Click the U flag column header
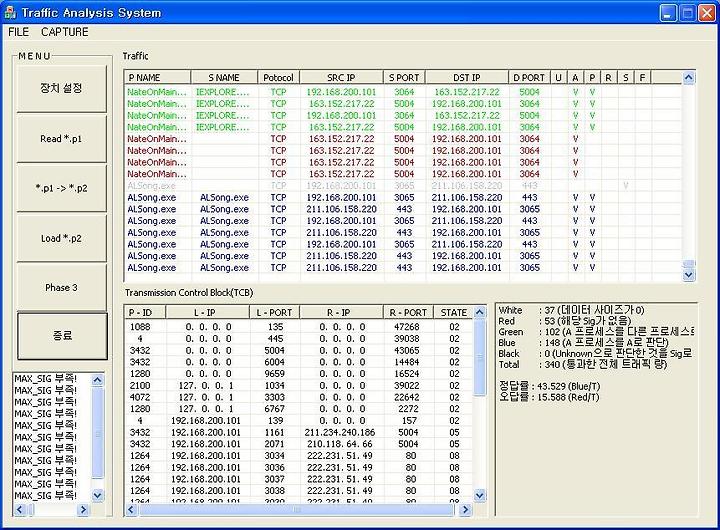Viewport: 720px width, 530px height. pos(558,78)
